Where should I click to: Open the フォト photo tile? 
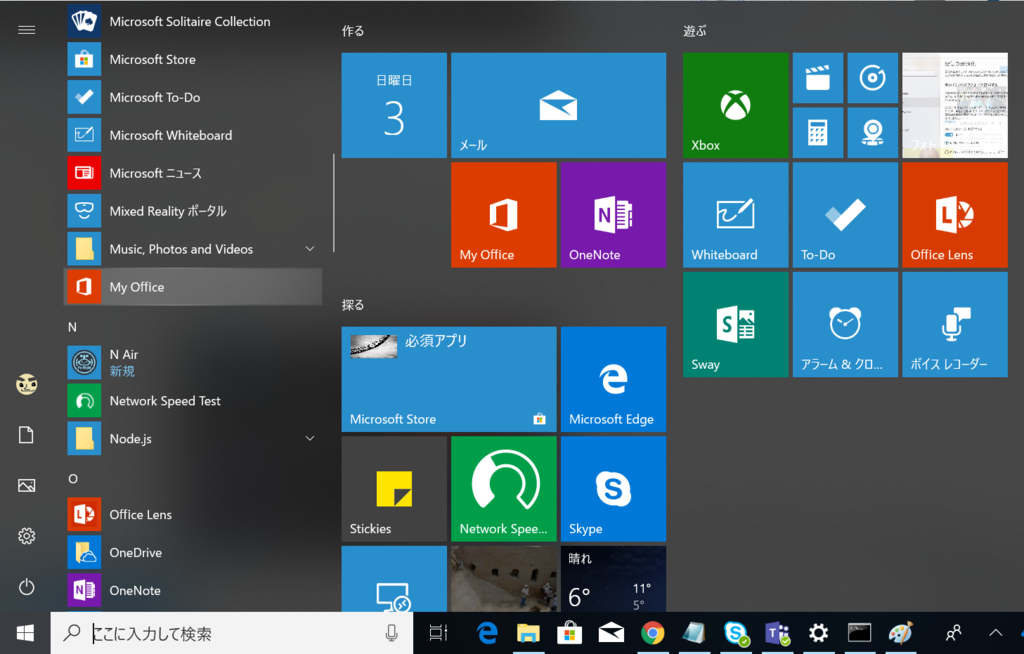coord(955,105)
